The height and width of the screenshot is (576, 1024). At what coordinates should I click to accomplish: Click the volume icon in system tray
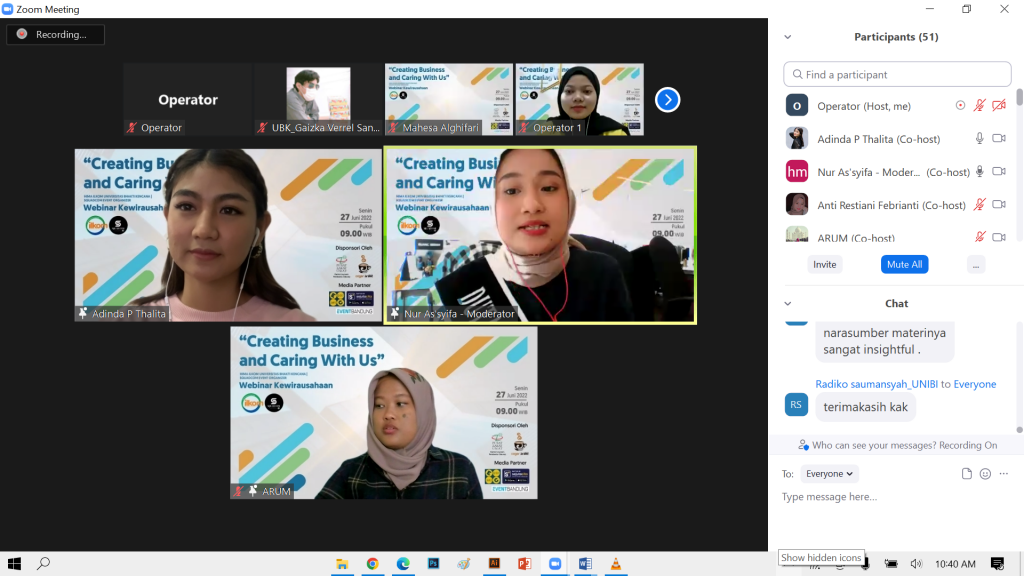pyautogui.click(x=916, y=564)
